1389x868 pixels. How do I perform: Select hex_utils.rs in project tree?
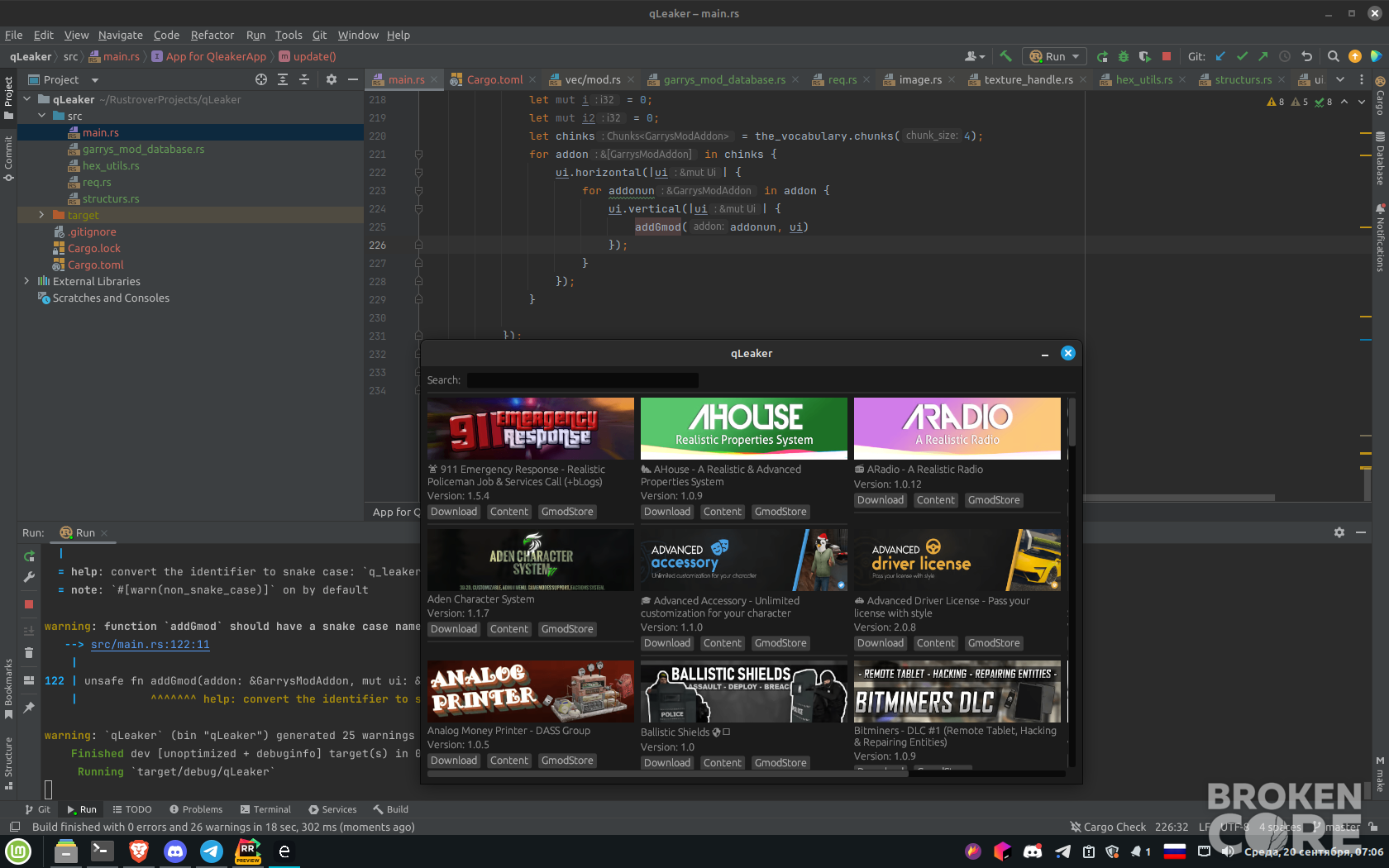111,165
